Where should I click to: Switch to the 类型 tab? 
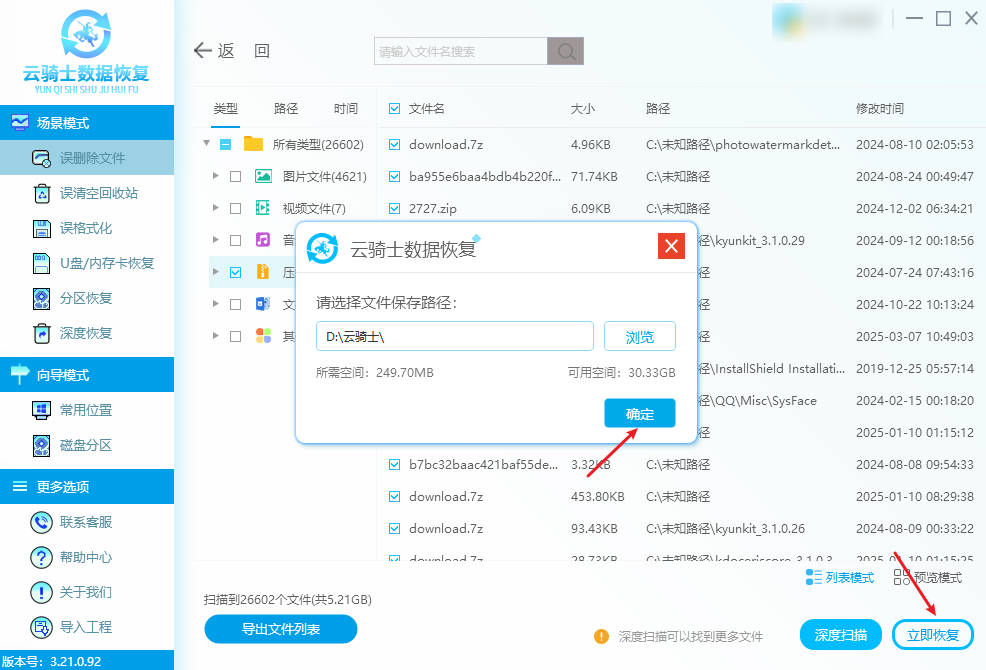225,109
